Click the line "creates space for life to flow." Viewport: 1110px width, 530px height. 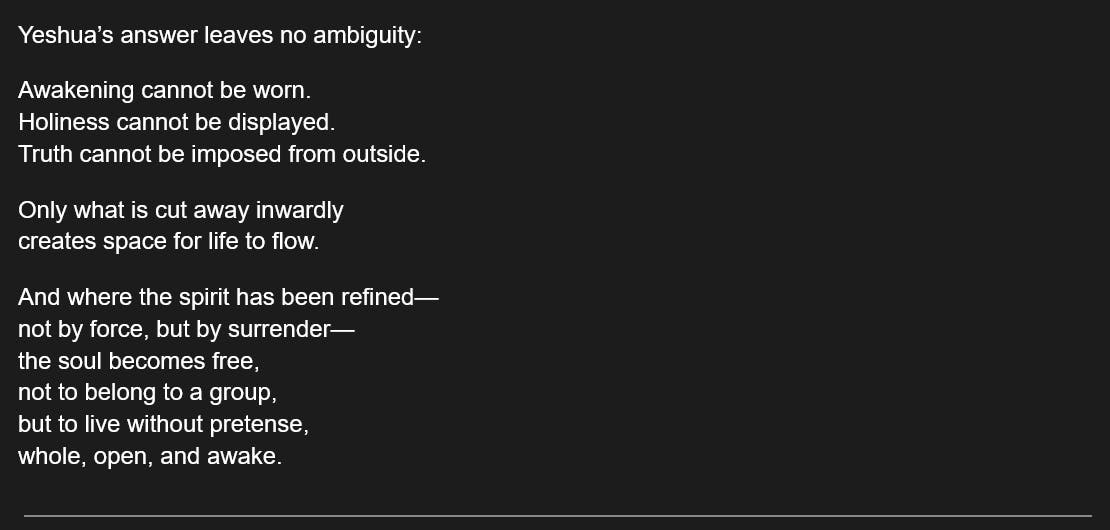coord(168,242)
